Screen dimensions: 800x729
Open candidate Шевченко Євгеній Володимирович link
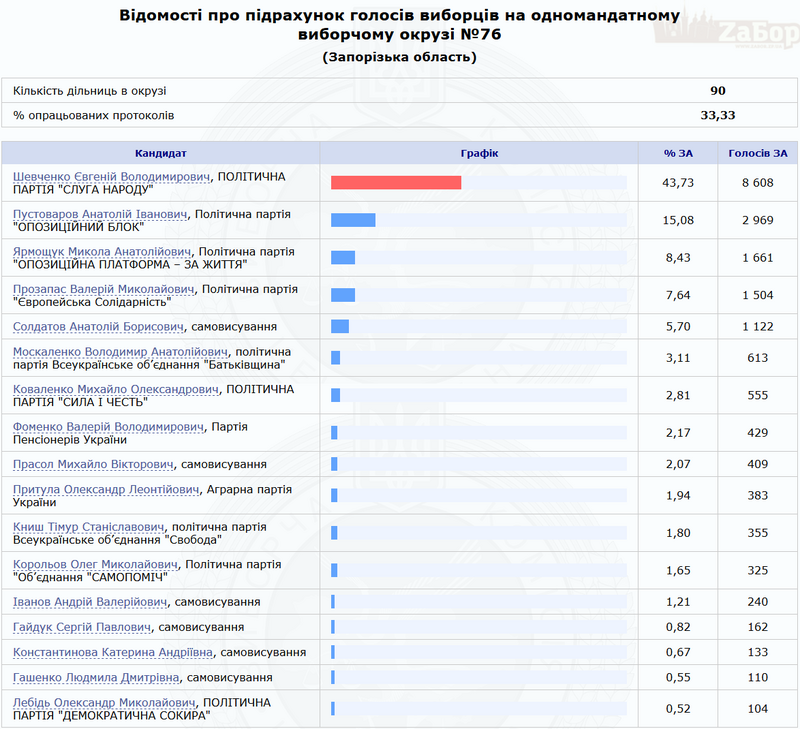pos(112,177)
